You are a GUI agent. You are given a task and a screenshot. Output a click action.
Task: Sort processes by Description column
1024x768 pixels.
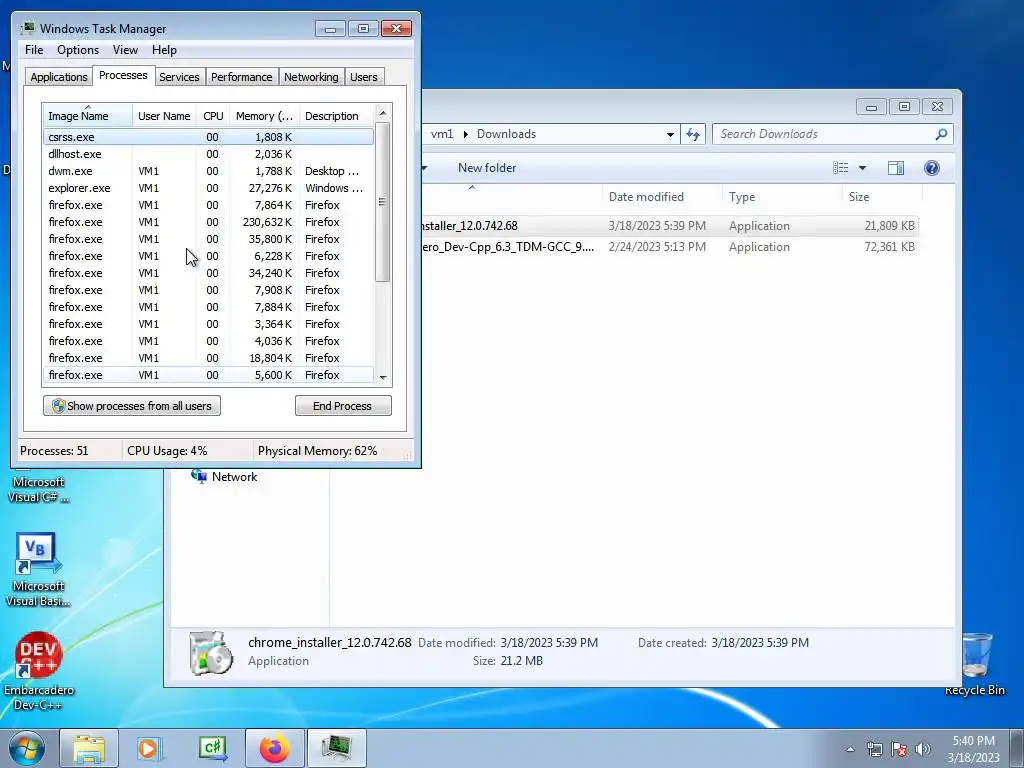336,116
